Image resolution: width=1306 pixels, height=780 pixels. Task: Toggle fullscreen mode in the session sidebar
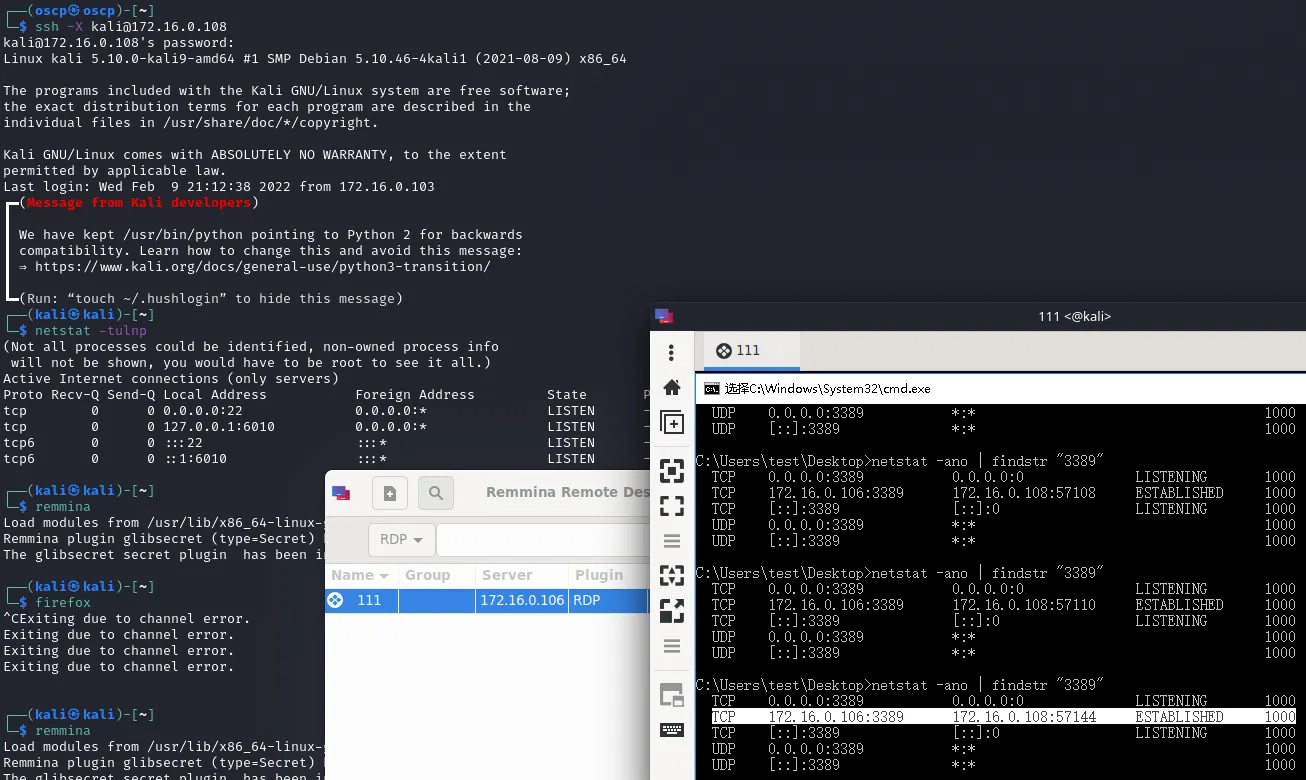pyautogui.click(x=672, y=506)
